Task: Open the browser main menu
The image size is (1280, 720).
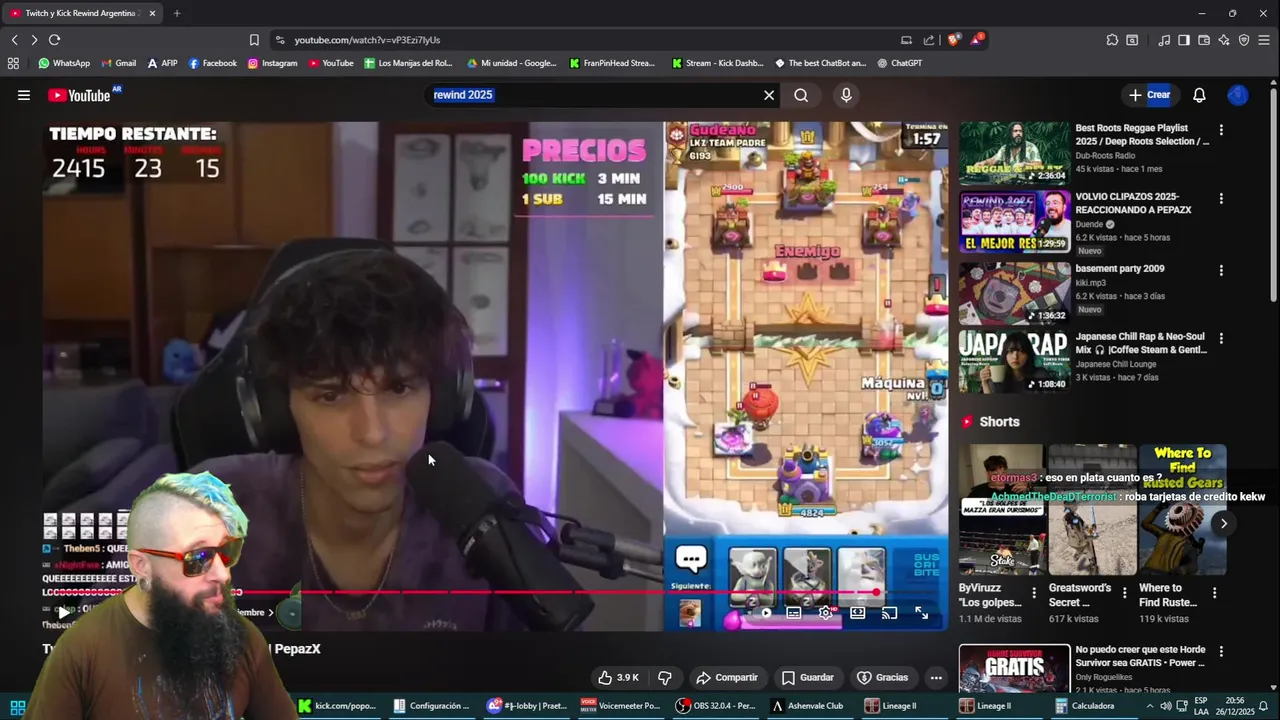Action: click(x=1265, y=40)
